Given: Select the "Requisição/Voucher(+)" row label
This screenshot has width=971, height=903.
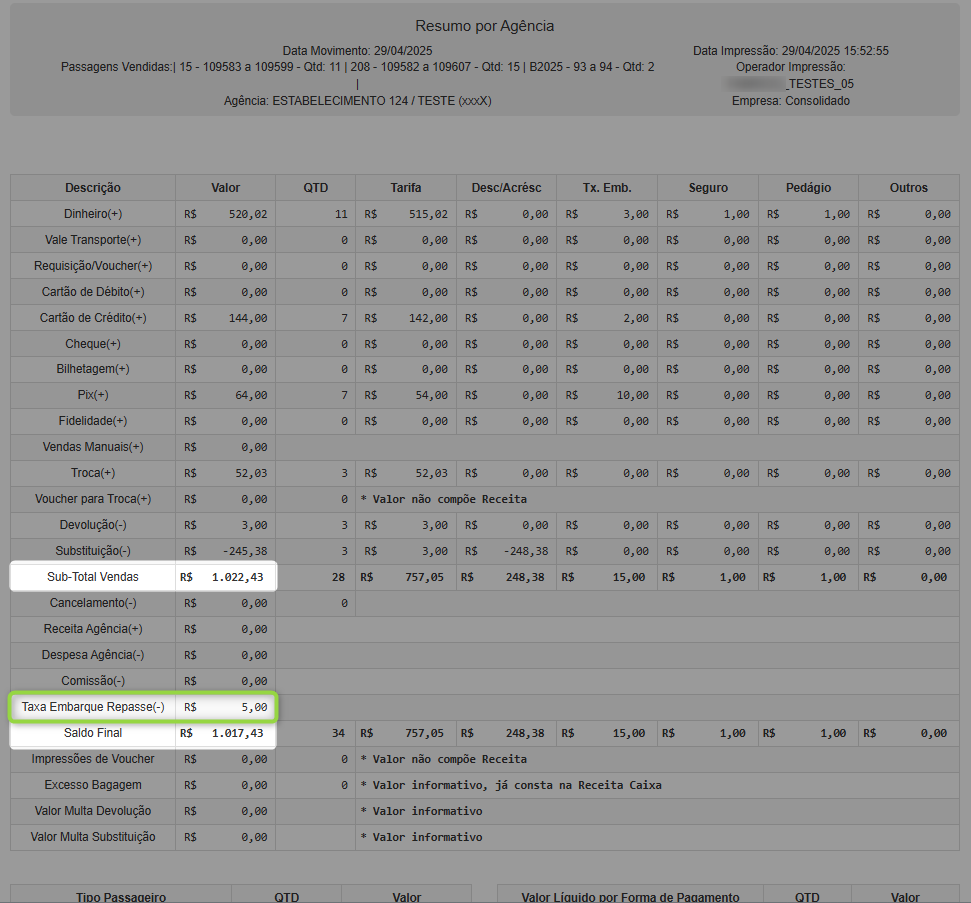Looking at the screenshot, I should point(93,266).
